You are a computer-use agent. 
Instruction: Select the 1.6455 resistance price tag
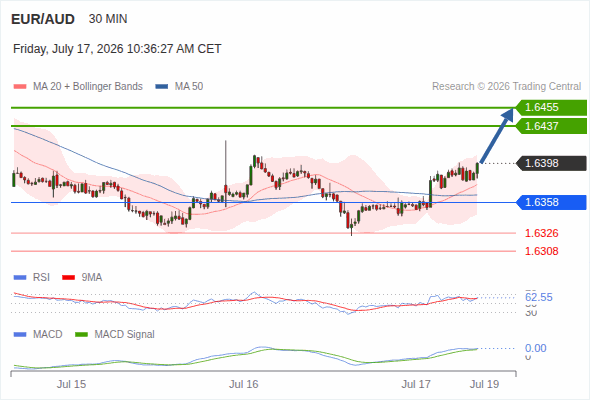(551, 108)
